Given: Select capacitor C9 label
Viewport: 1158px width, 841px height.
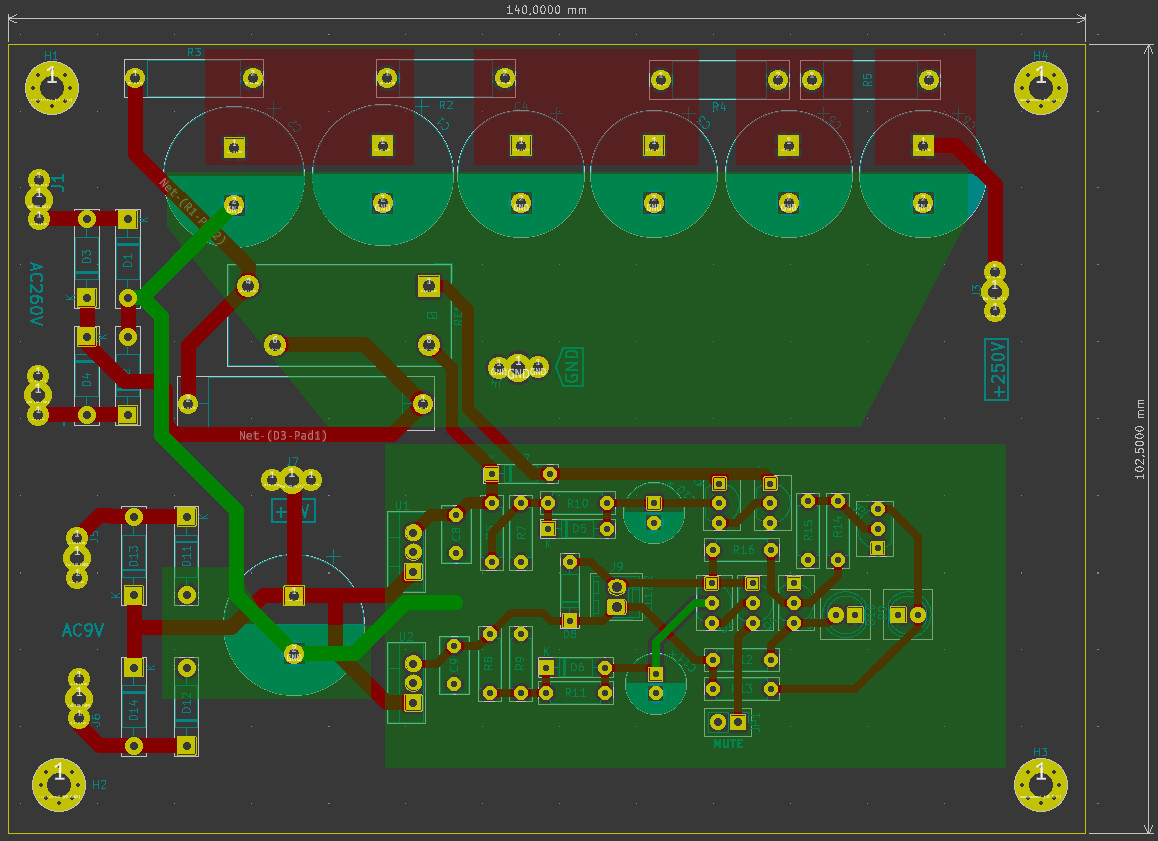Looking at the screenshot, I should click(x=454, y=665).
